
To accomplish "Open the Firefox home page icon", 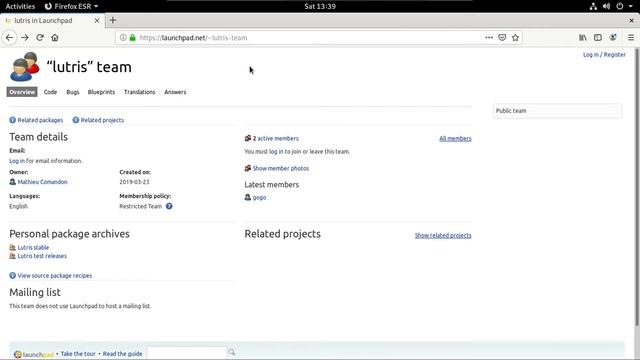I will [55, 38].
